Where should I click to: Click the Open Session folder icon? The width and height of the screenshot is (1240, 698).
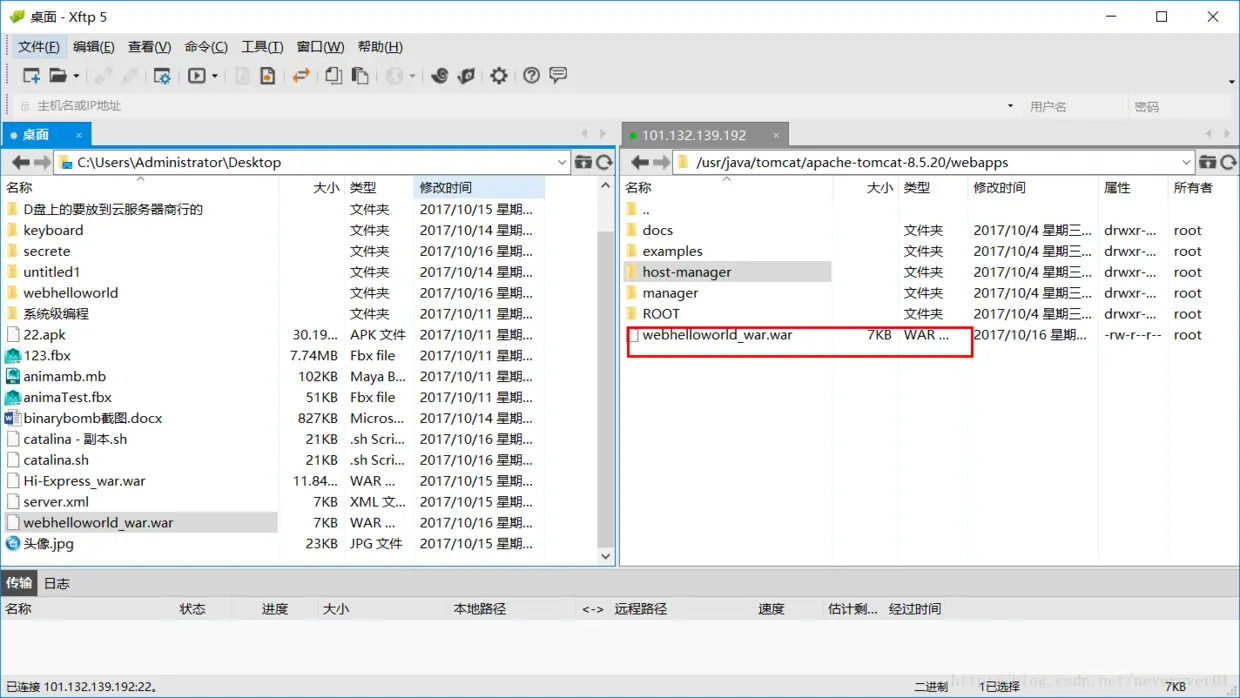58,76
